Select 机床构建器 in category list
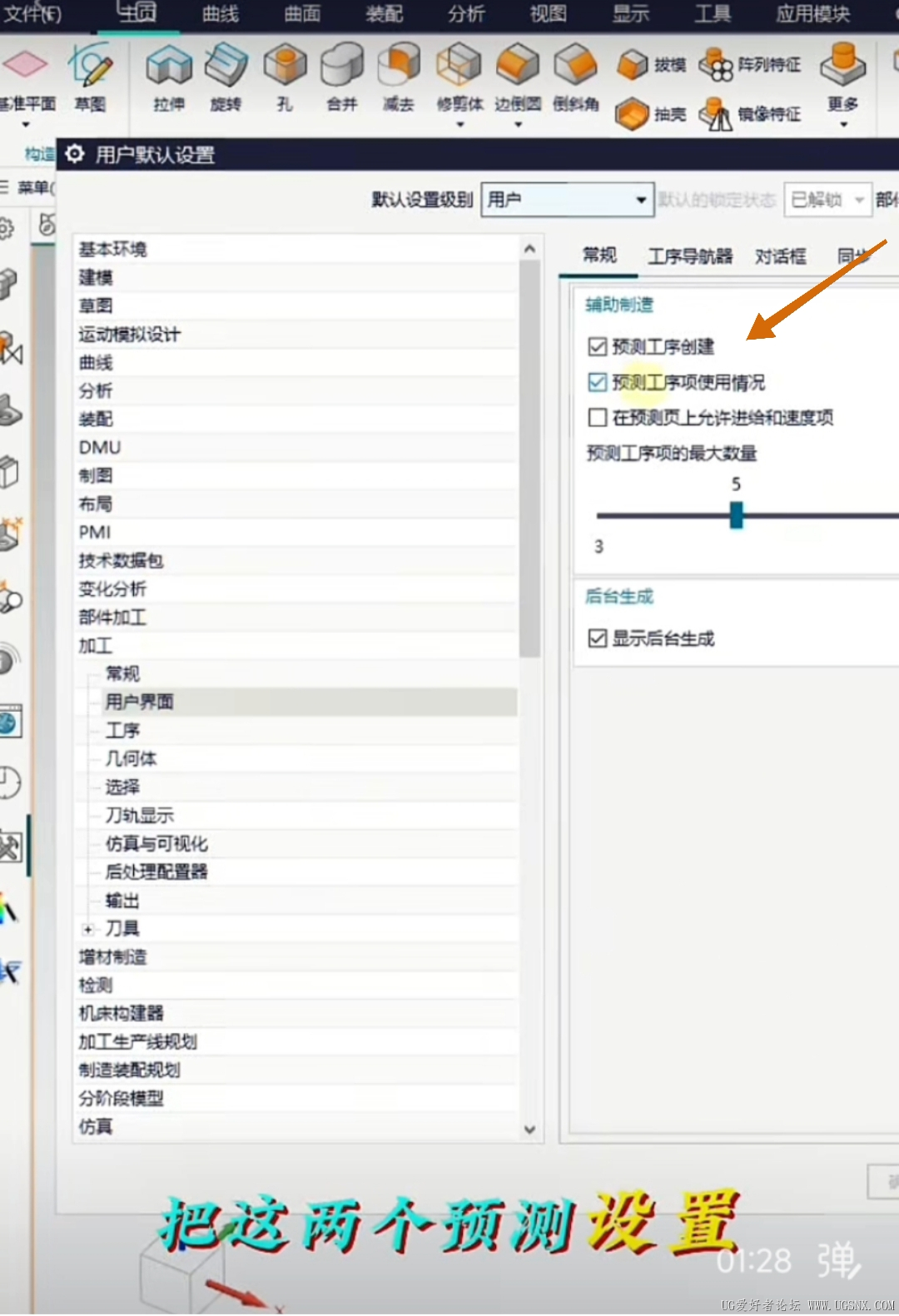 pos(296,1013)
